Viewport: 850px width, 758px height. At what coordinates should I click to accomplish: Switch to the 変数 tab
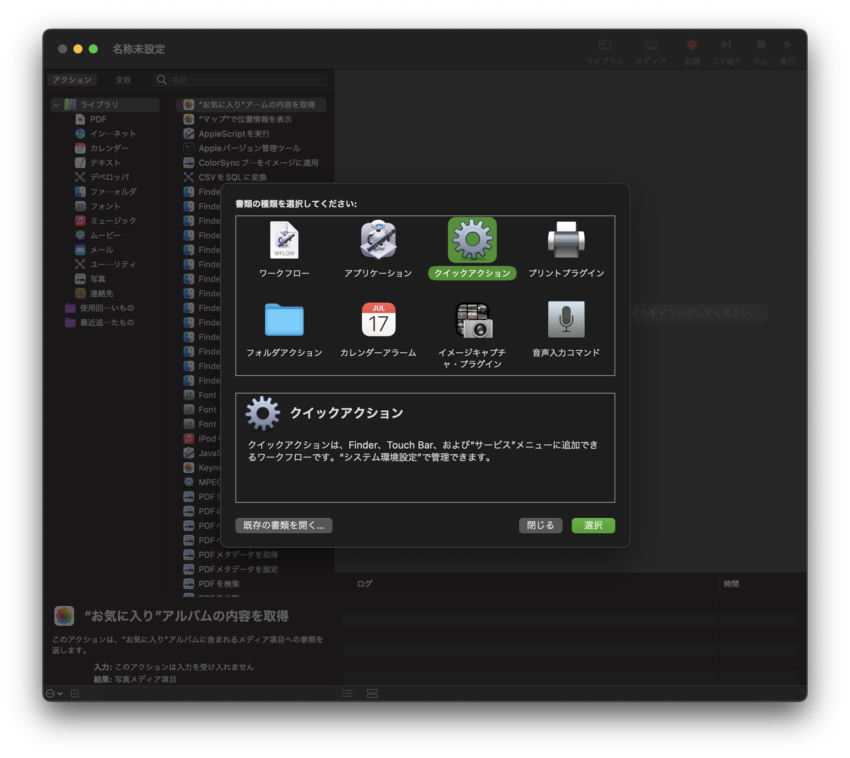click(123, 80)
